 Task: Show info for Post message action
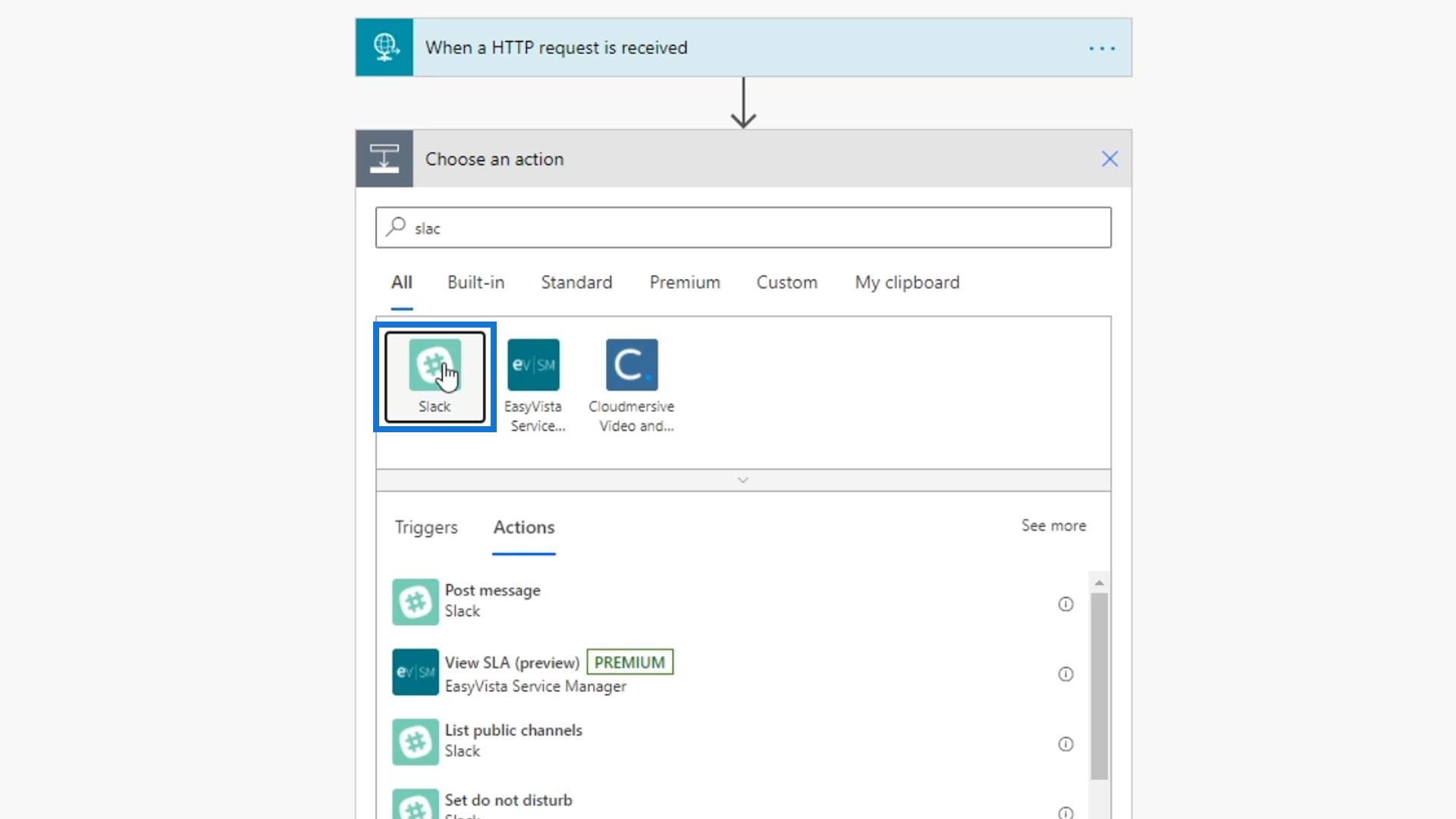point(1065,604)
